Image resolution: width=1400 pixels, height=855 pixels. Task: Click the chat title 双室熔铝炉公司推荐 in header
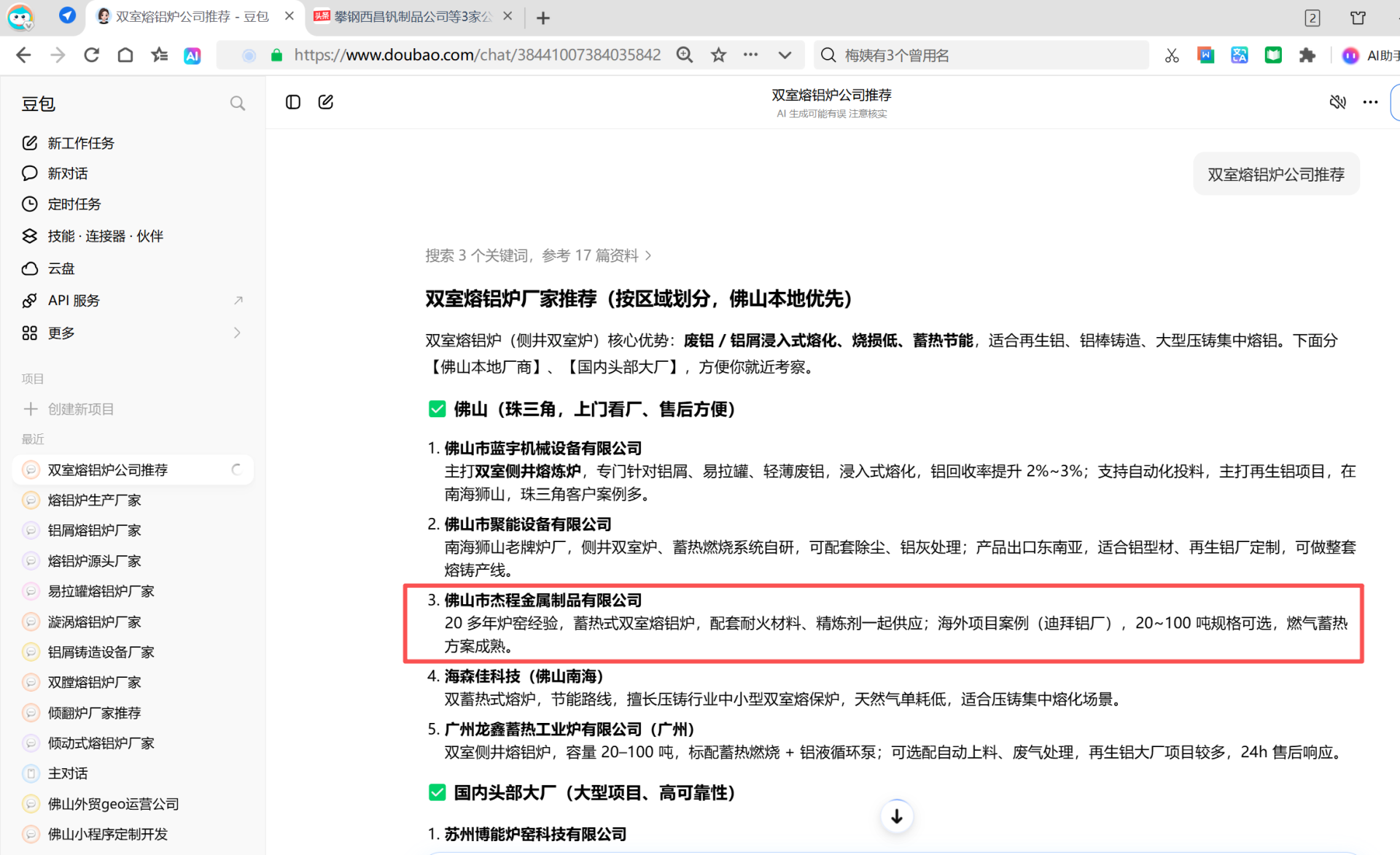(832, 95)
